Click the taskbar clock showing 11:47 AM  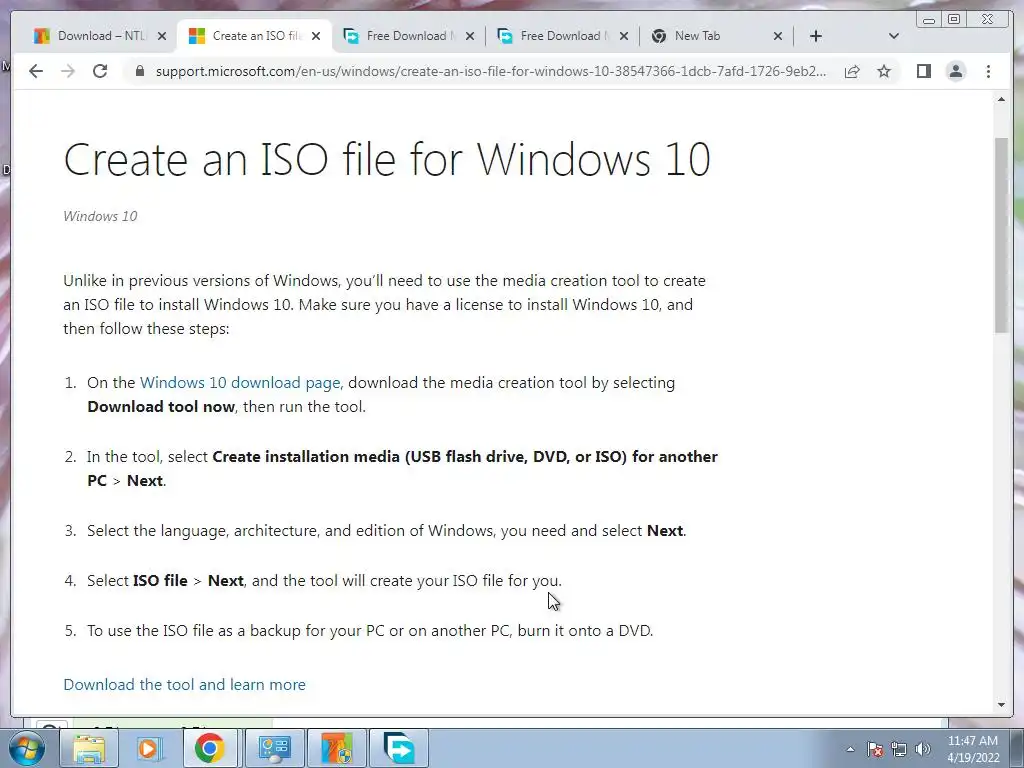973,748
